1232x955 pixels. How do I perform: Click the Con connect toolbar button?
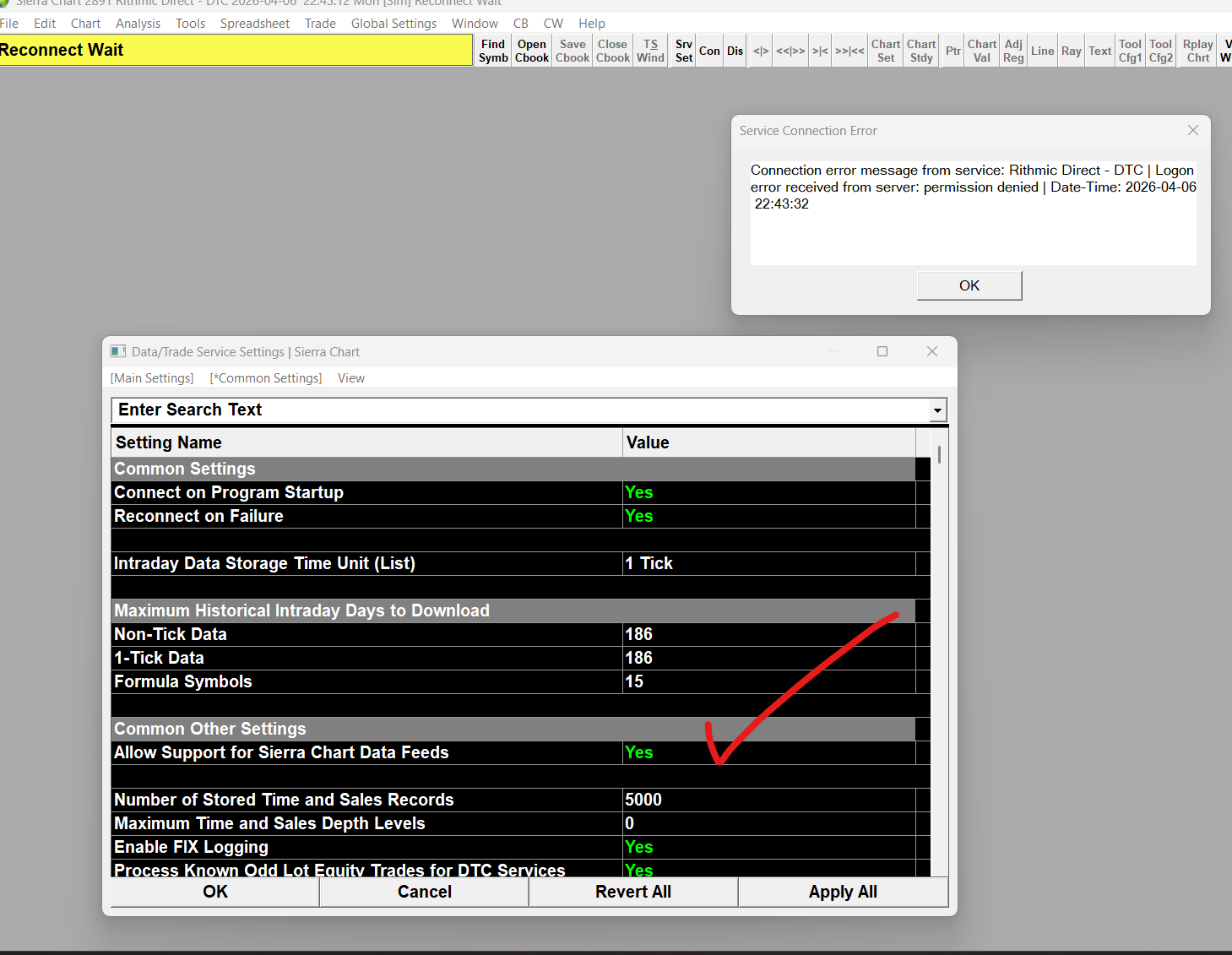(x=709, y=51)
